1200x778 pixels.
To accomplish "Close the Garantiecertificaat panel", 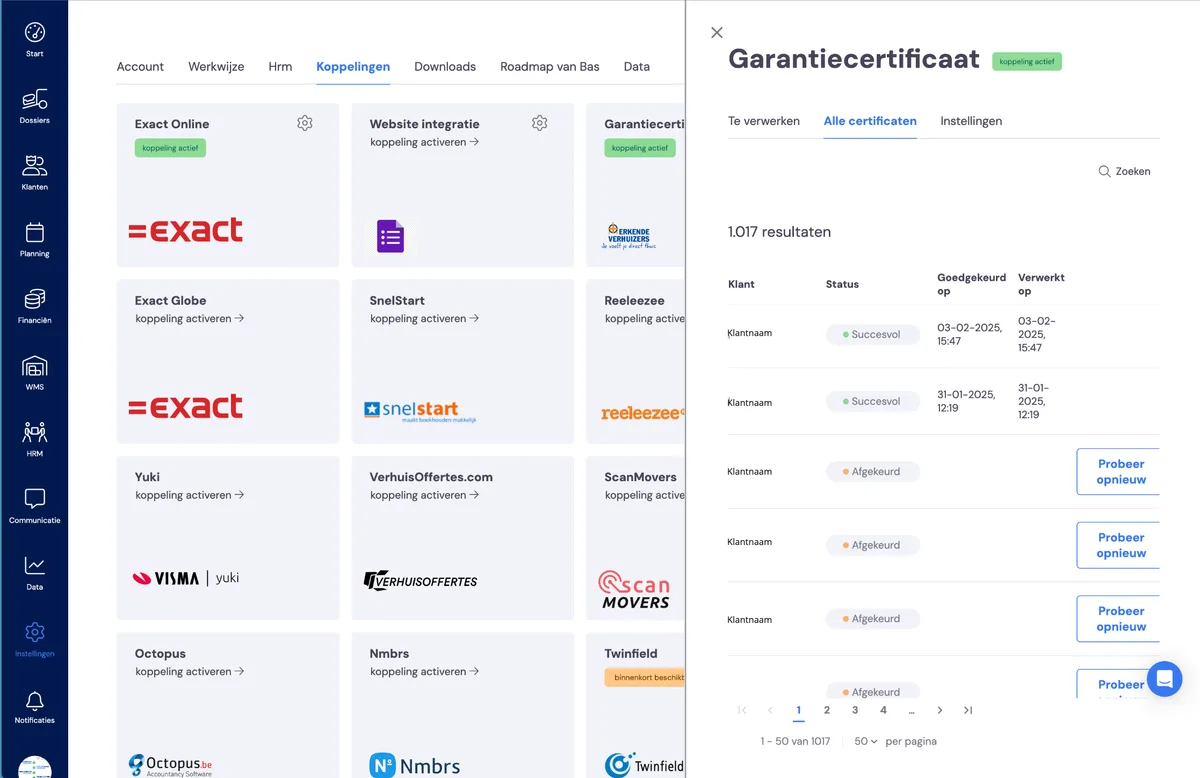I will point(717,33).
